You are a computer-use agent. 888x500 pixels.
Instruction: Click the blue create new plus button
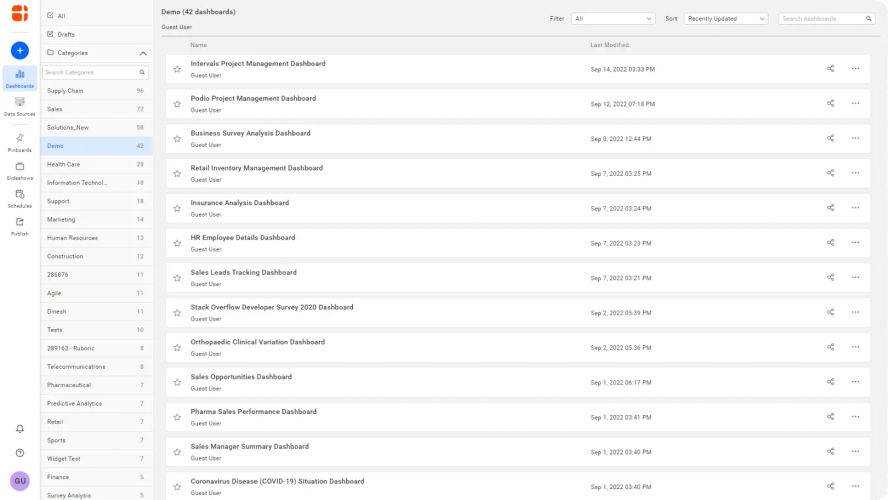[20, 50]
